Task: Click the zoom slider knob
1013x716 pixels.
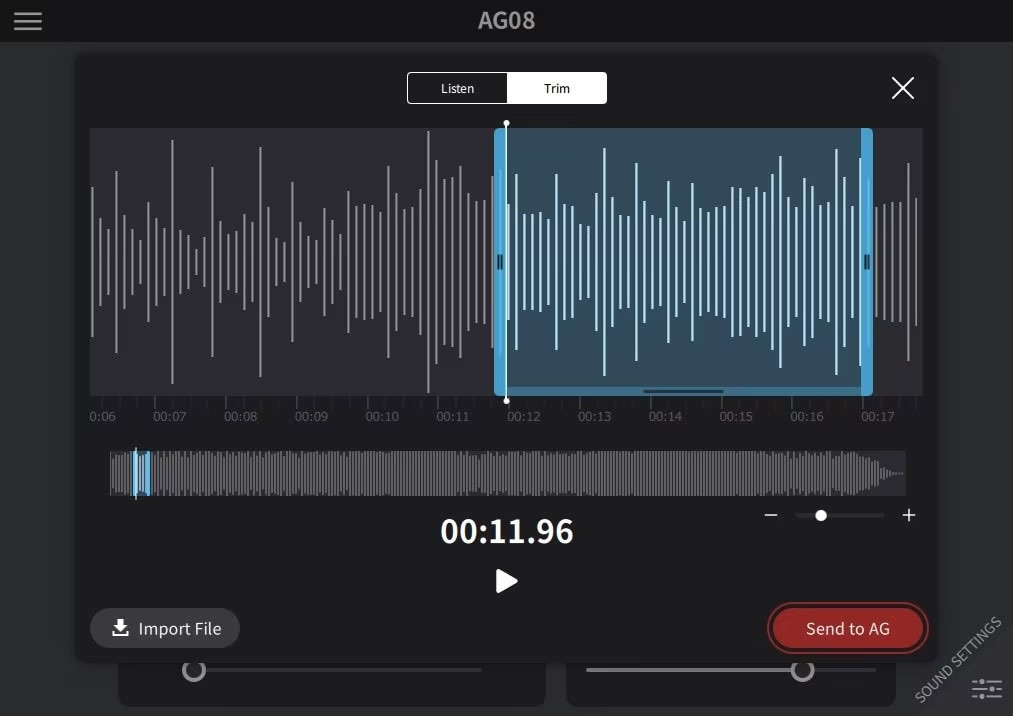Action: point(821,515)
